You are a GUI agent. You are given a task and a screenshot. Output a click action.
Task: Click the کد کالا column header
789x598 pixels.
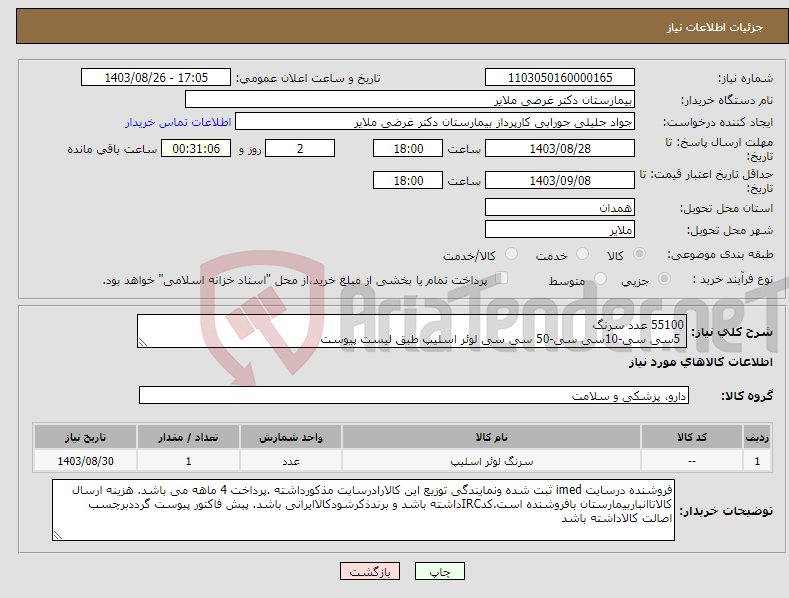pos(692,437)
